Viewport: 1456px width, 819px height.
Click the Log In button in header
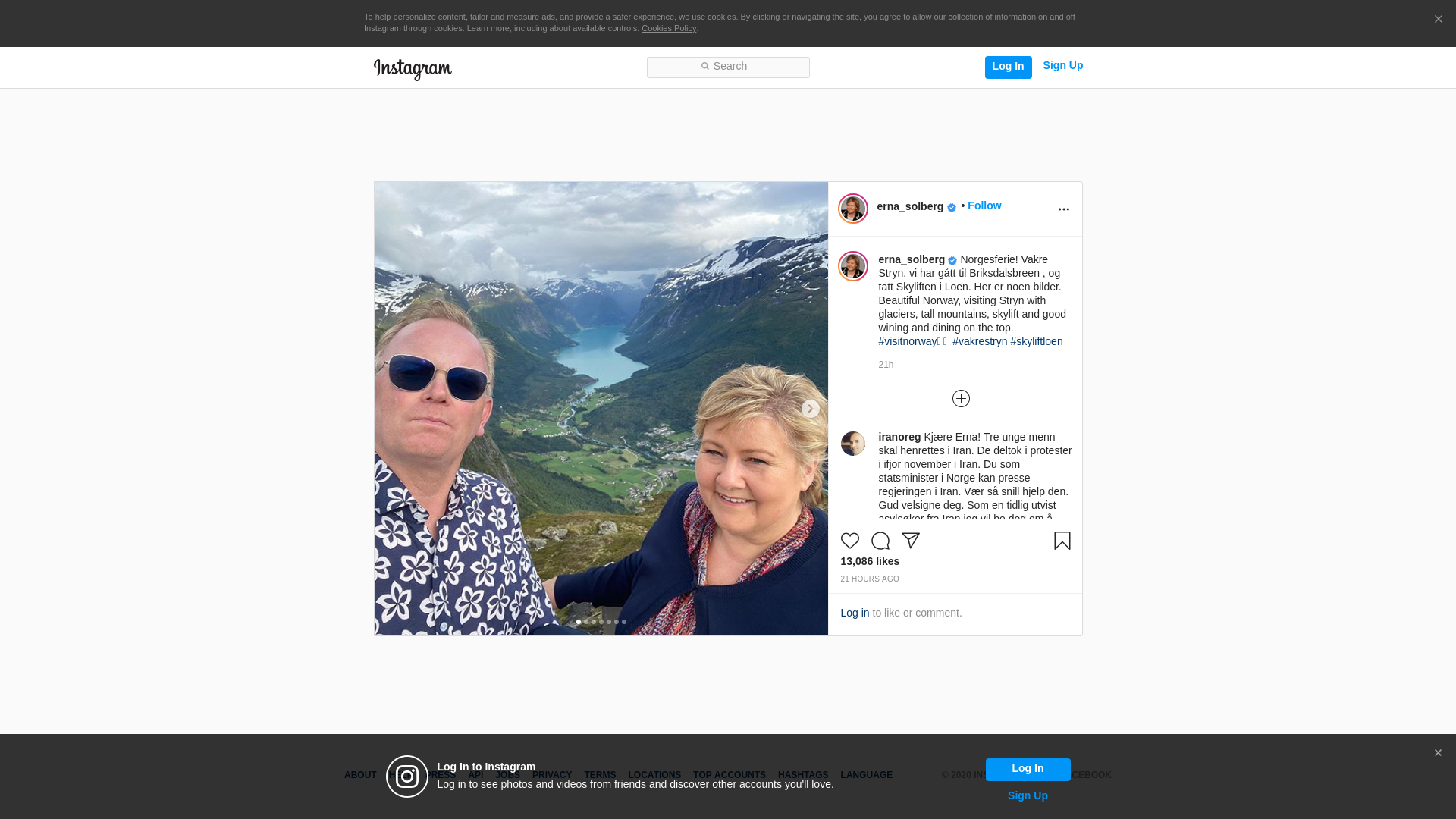1008,67
